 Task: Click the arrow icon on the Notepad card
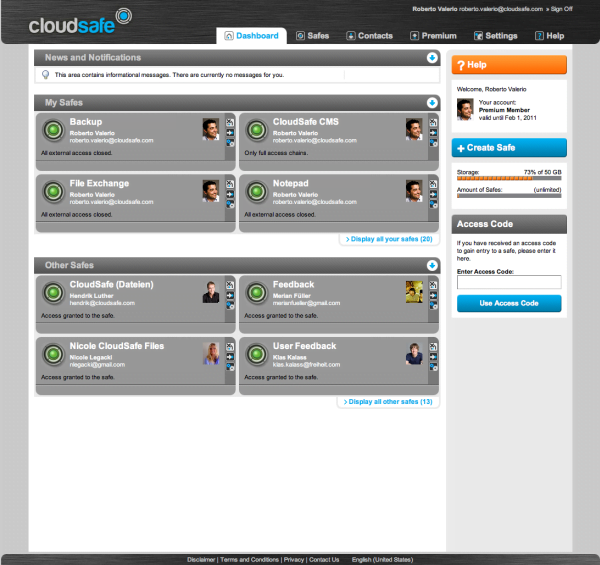click(x=433, y=194)
